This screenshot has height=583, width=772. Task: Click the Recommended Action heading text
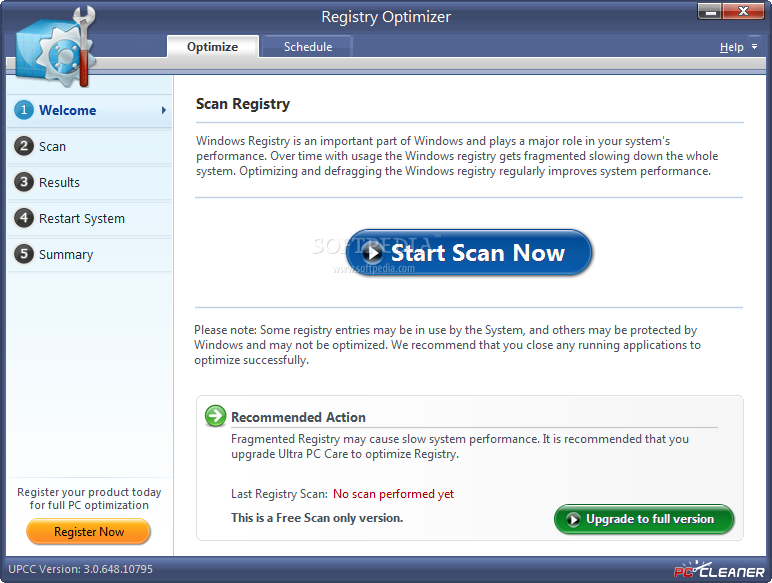298,417
